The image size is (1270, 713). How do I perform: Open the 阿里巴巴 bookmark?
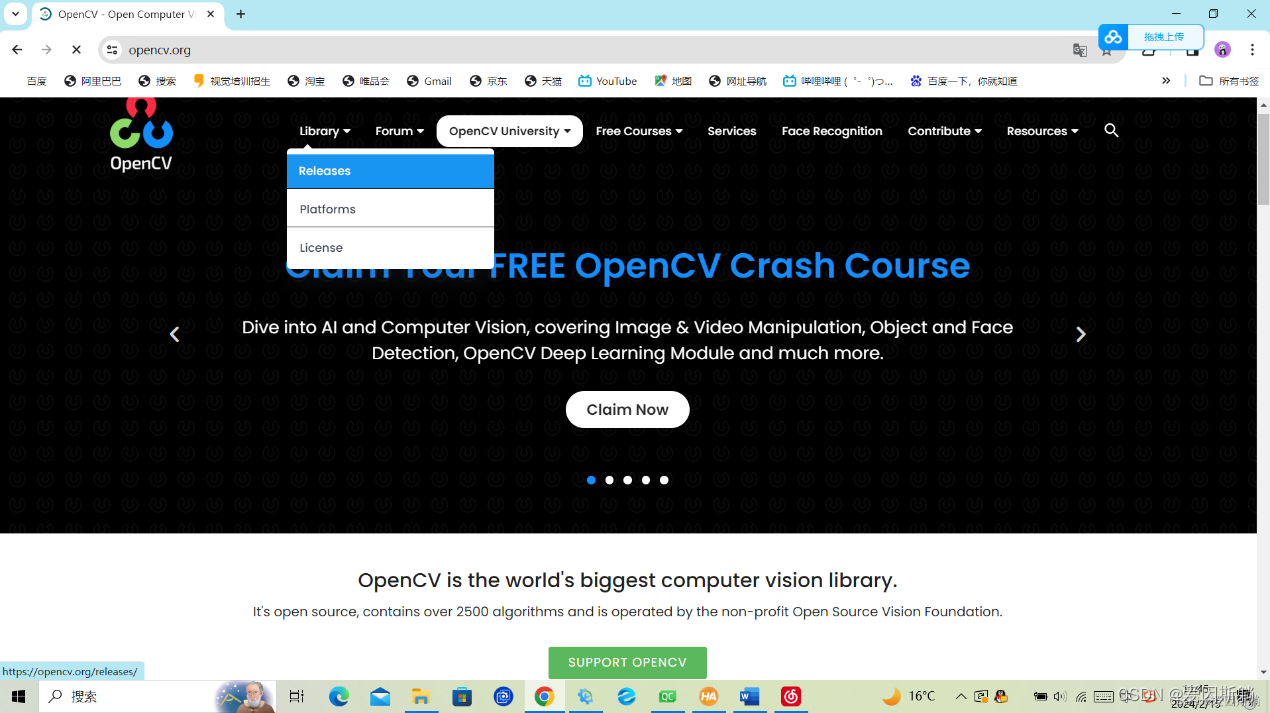point(92,81)
